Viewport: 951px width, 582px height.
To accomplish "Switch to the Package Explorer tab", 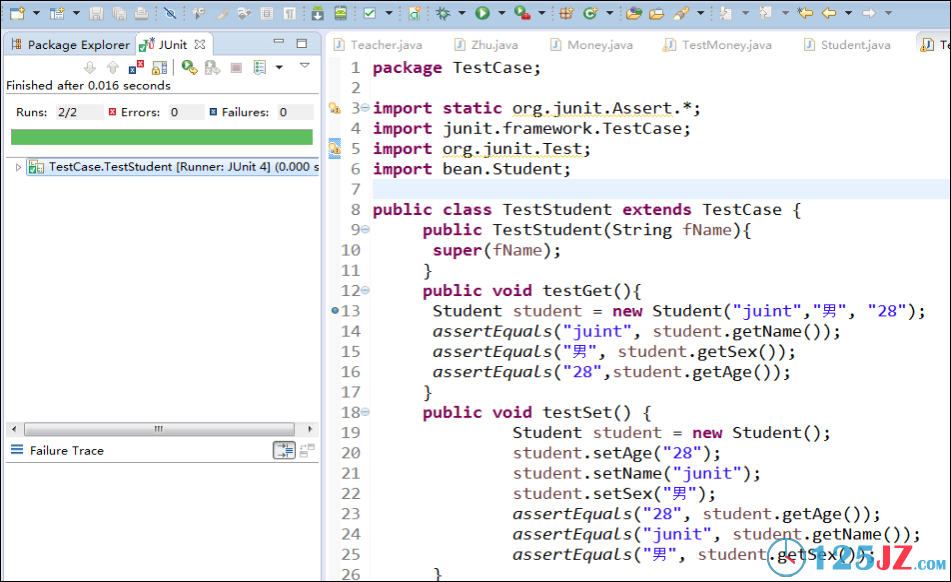I will (70, 45).
